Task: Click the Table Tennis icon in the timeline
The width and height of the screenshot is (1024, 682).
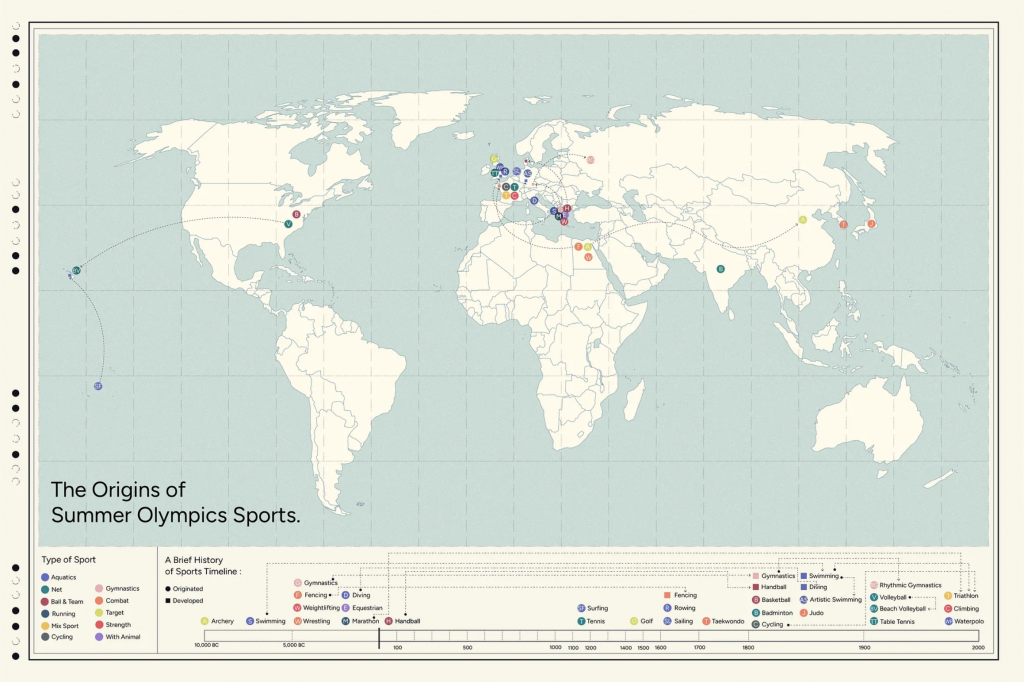Action: pos(874,621)
